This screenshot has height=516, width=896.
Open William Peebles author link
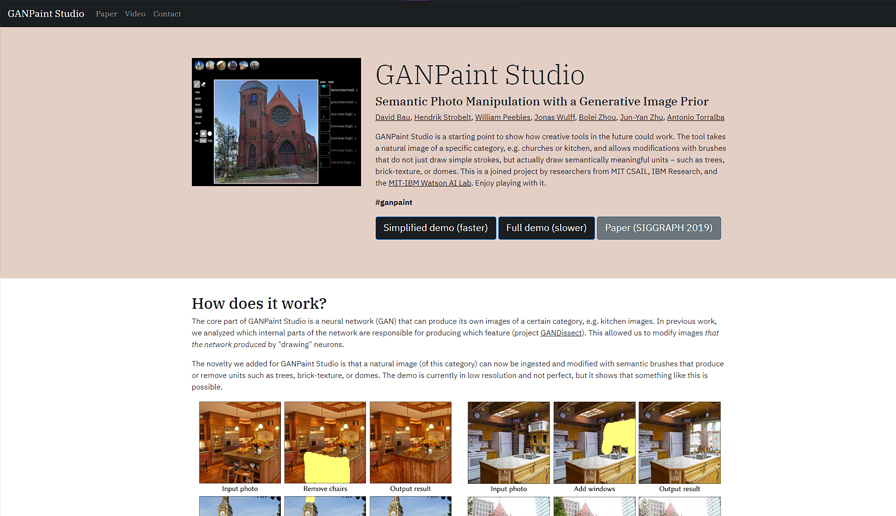[503, 117]
